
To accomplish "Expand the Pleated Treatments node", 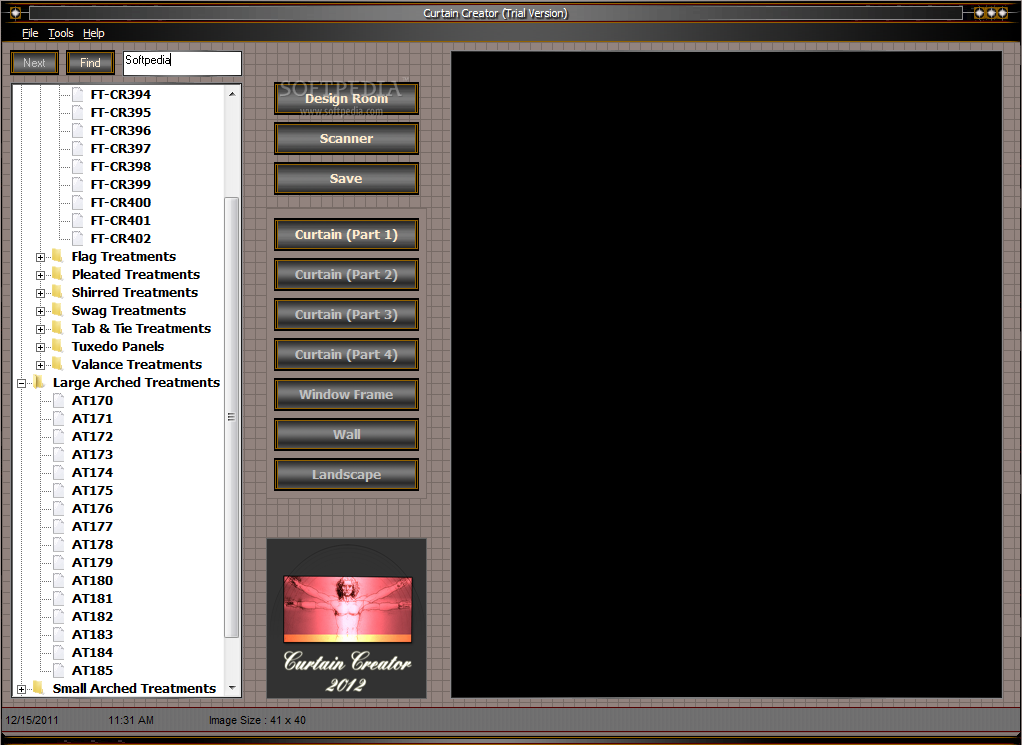I will click(40, 275).
